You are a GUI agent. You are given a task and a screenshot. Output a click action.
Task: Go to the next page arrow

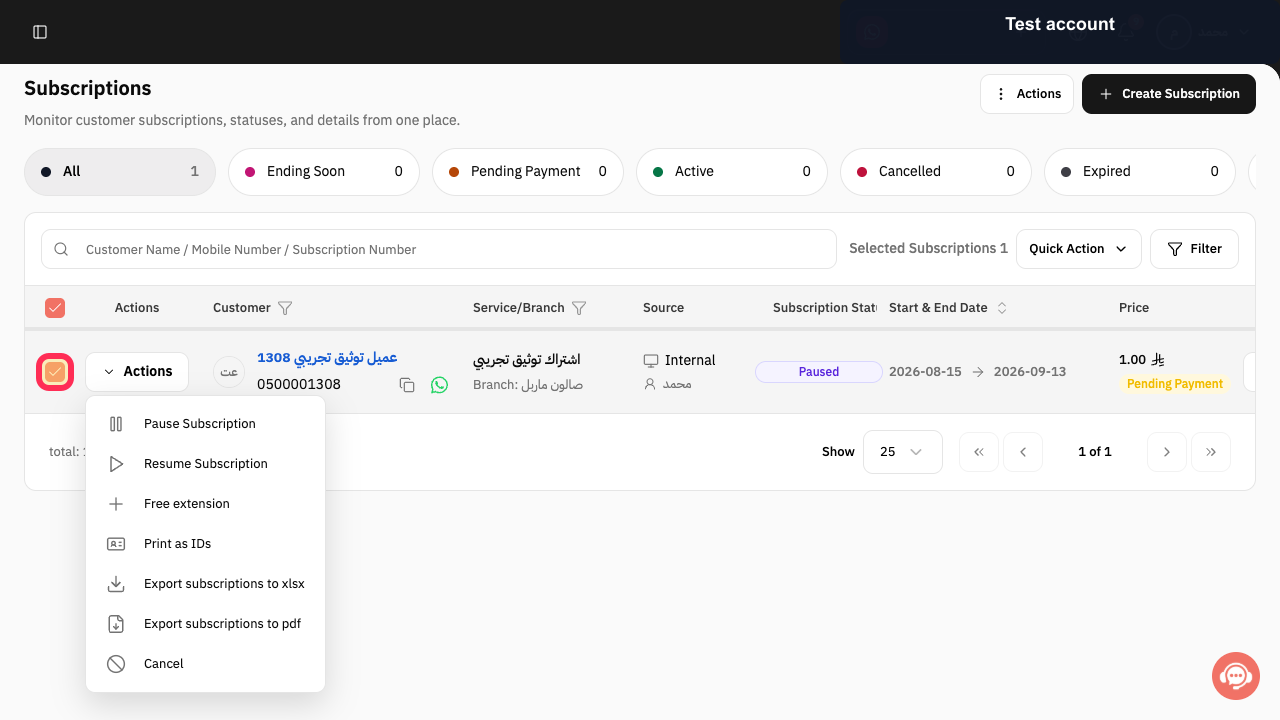click(1167, 452)
